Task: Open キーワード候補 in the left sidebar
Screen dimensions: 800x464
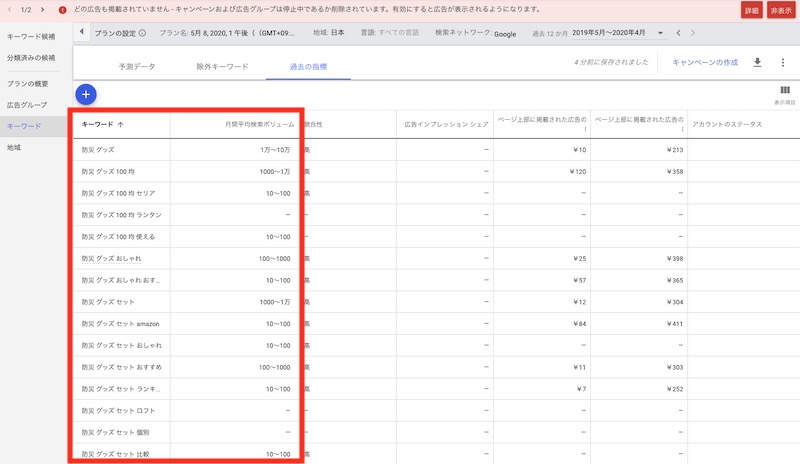Action: click(31, 36)
